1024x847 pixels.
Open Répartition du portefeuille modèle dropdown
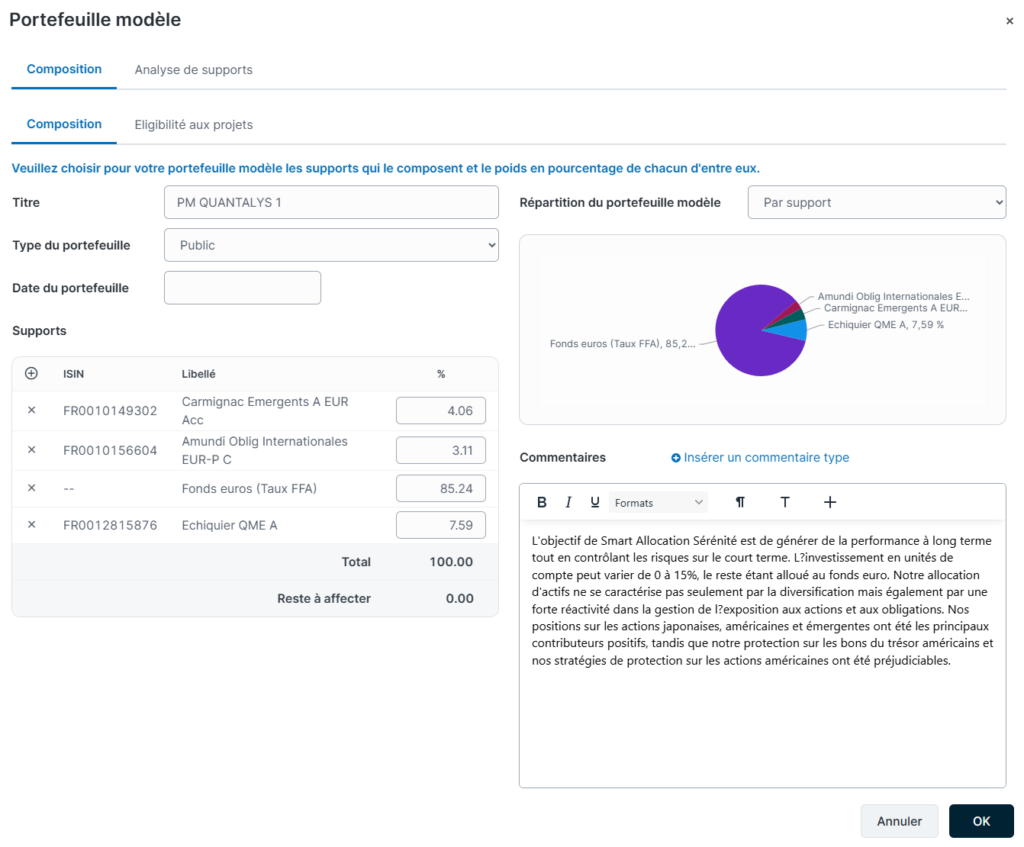coord(876,202)
